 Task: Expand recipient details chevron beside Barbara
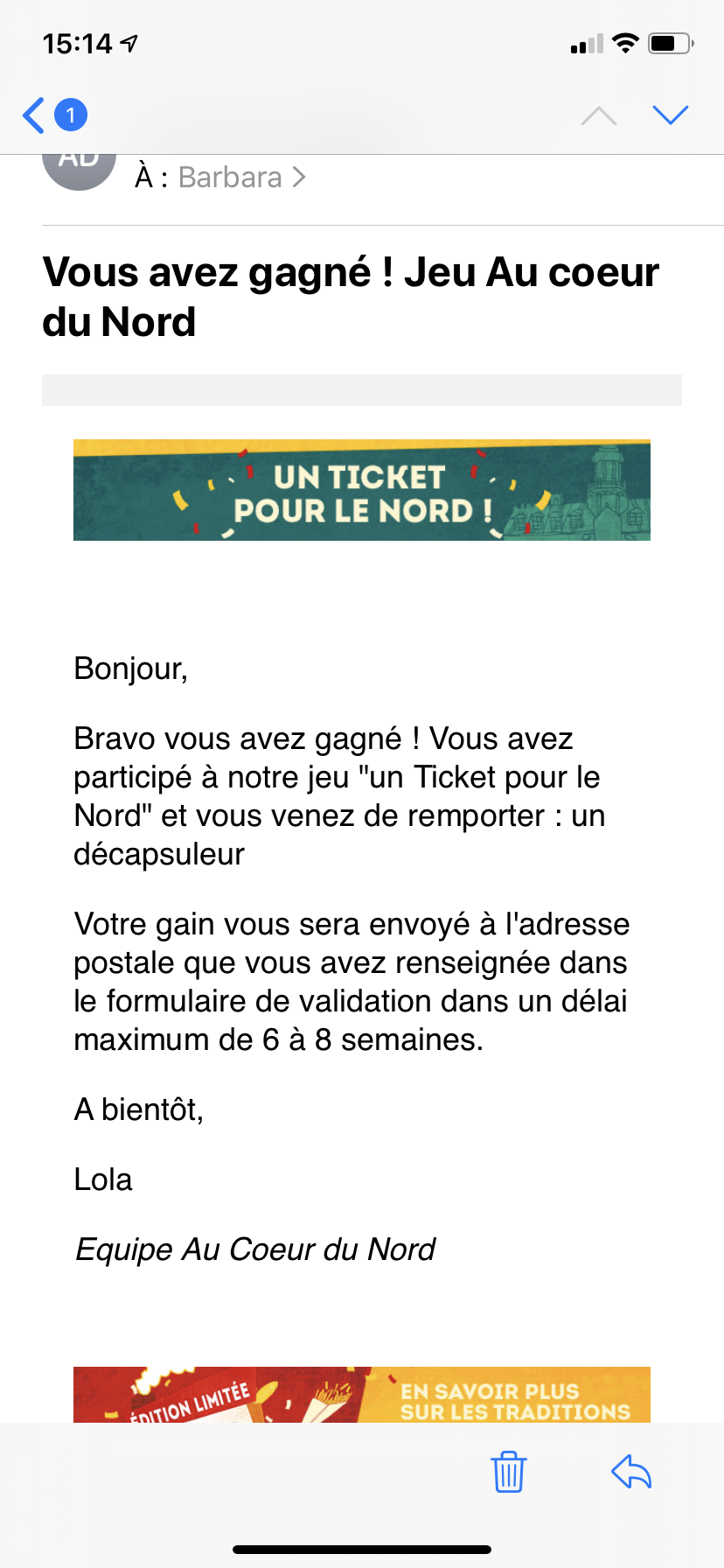pyautogui.click(x=299, y=178)
